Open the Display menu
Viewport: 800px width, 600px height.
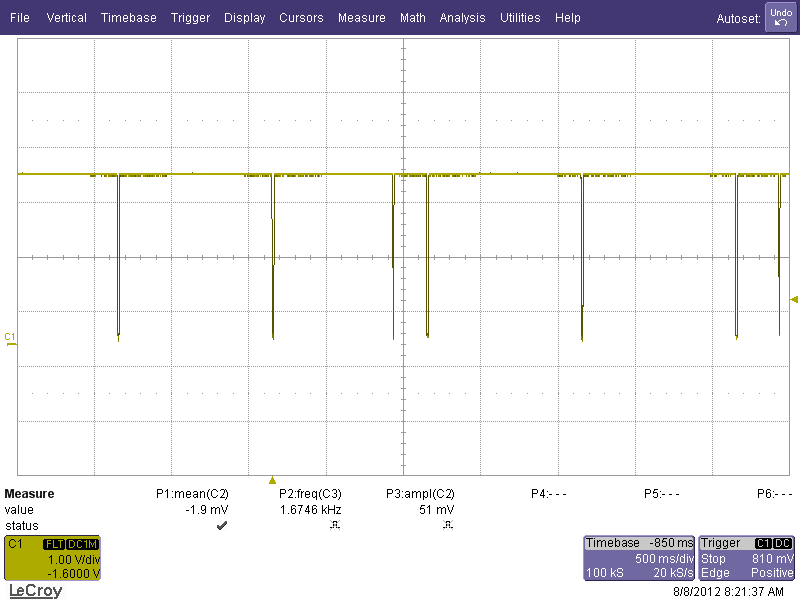tap(244, 18)
